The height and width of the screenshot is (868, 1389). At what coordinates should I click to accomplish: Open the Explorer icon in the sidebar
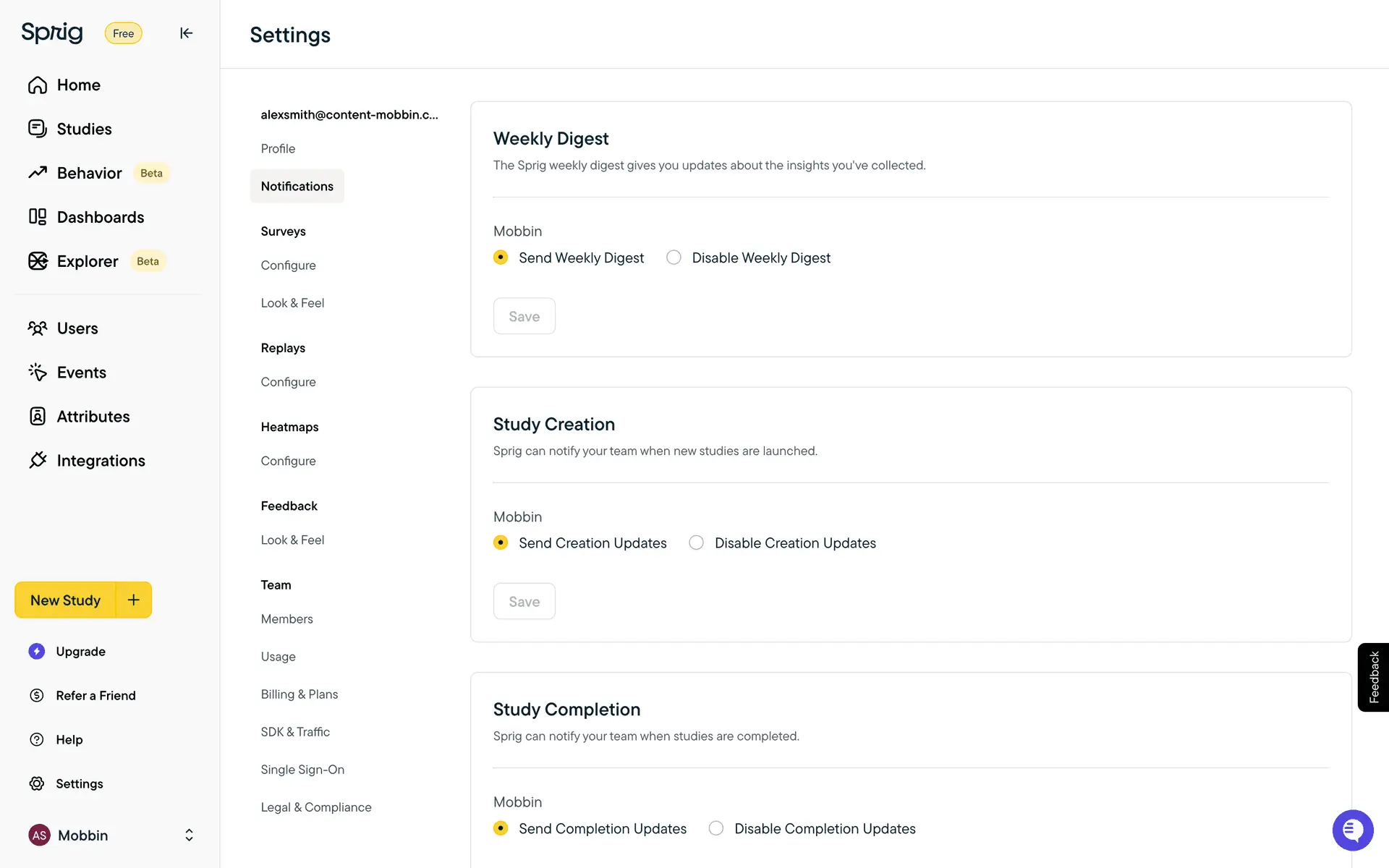click(x=38, y=261)
